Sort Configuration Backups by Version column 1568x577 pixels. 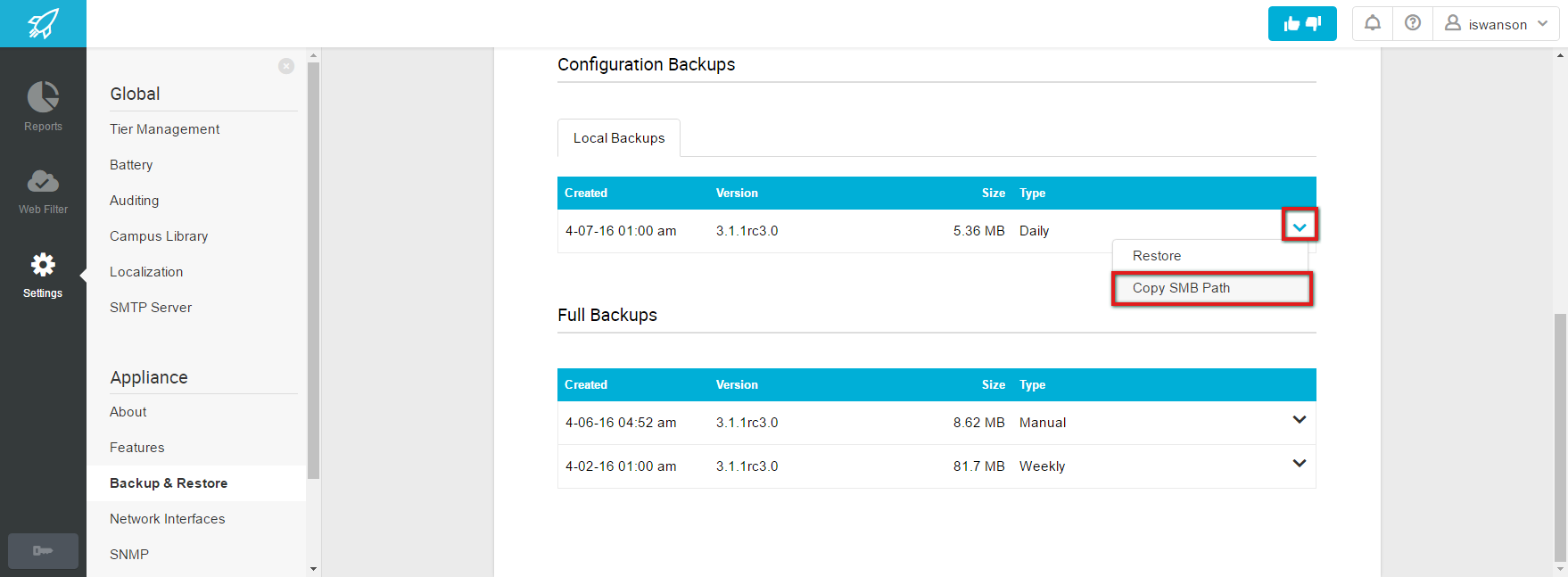tap(737, 194)
